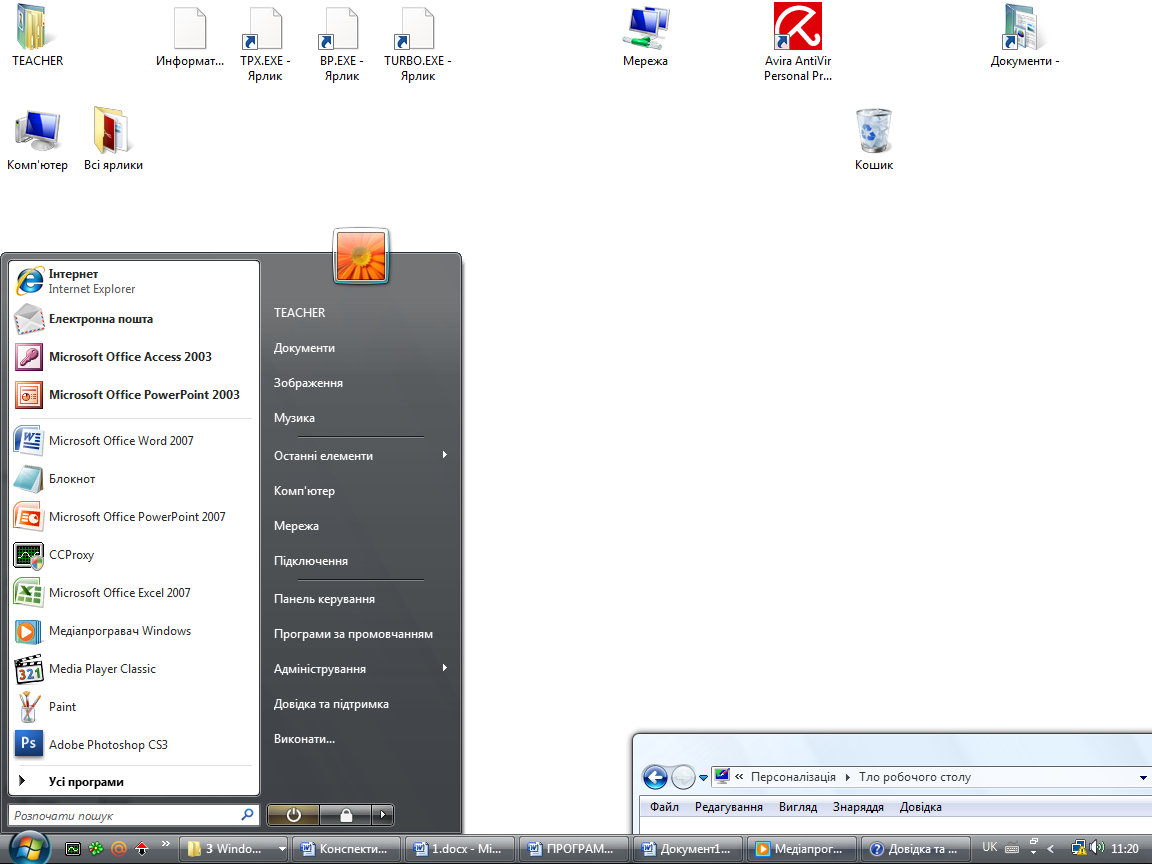Screen dimensions: 1152x864
Task: Open Знаряддя menu
Action: 858,807
